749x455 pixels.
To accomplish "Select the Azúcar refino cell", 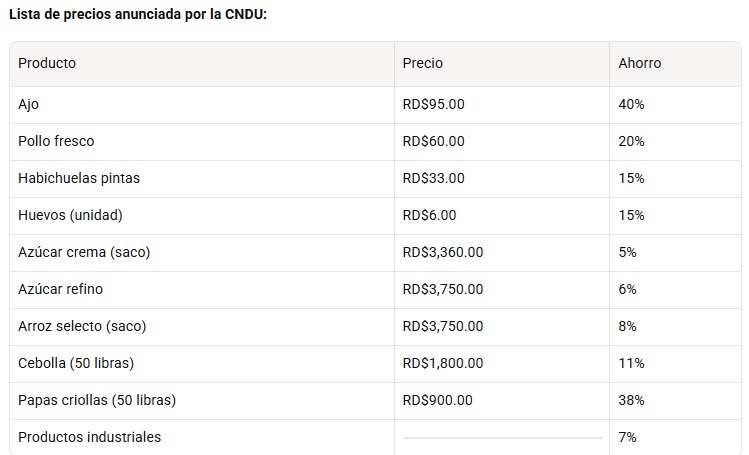I will pyautogui.click(x=60, y=289).
